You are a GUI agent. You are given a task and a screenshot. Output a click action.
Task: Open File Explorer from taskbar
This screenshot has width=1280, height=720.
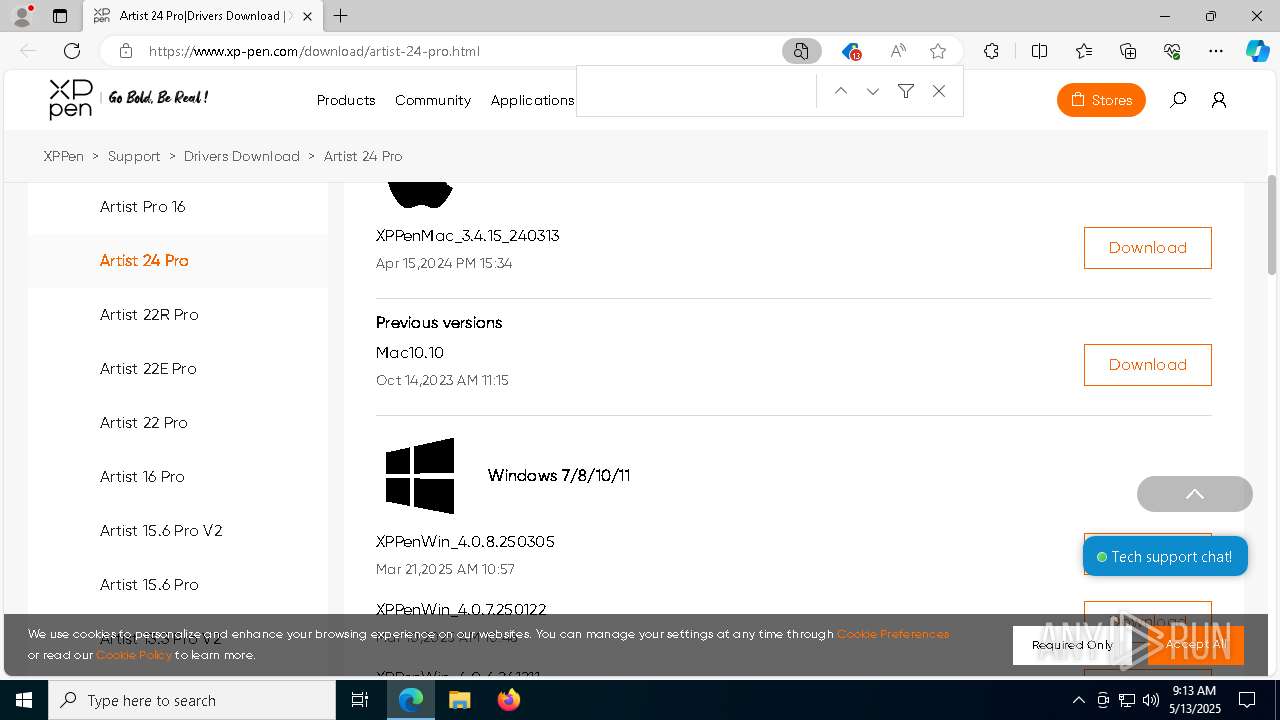pyautogui.click(x=459, y=701)
